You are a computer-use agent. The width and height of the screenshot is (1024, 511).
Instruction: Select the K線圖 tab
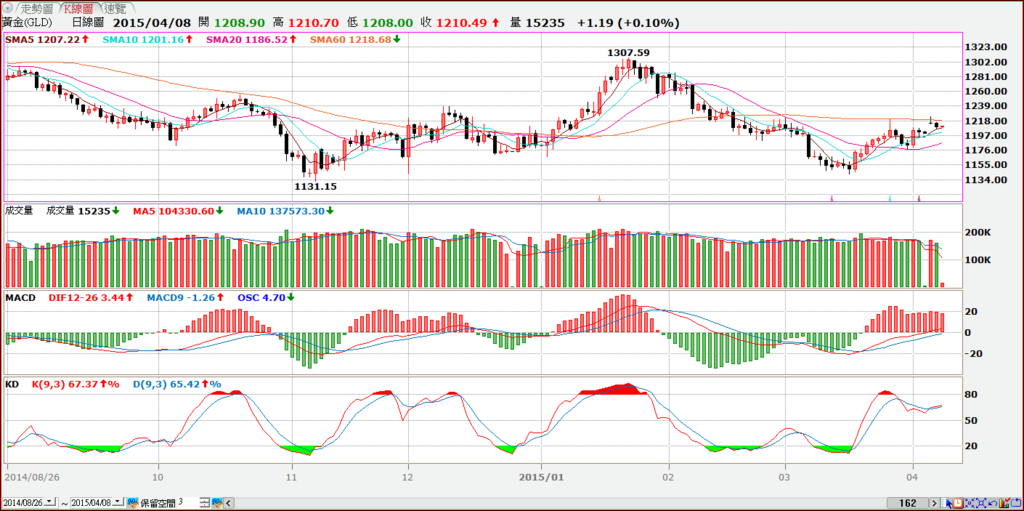pyautogui.click(x=81, y=8)
